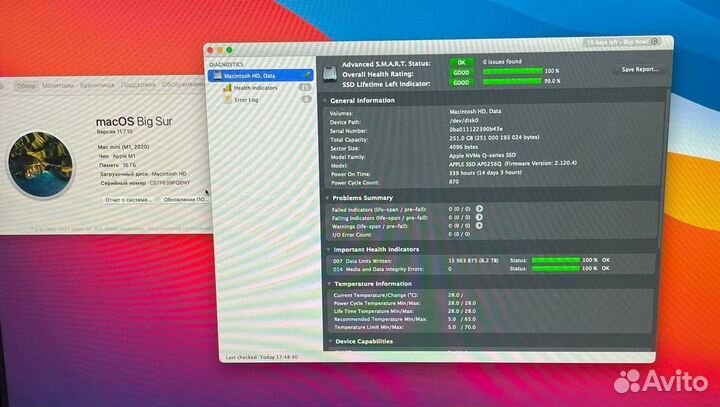The image size is (720, 407).
Task: Click the large disk icon beside S.M.A.R.T. status
Action: (x=330, y=73)
